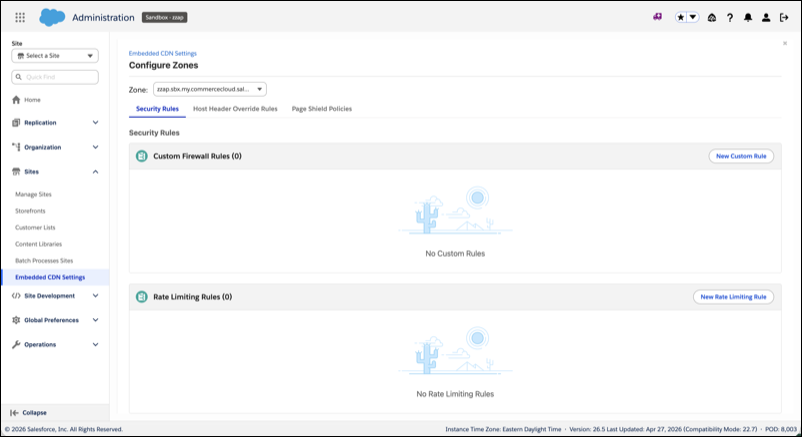Switch to the Security Rules tab
Viewport: 802px width, 437px height.
(x=157, y=109)
